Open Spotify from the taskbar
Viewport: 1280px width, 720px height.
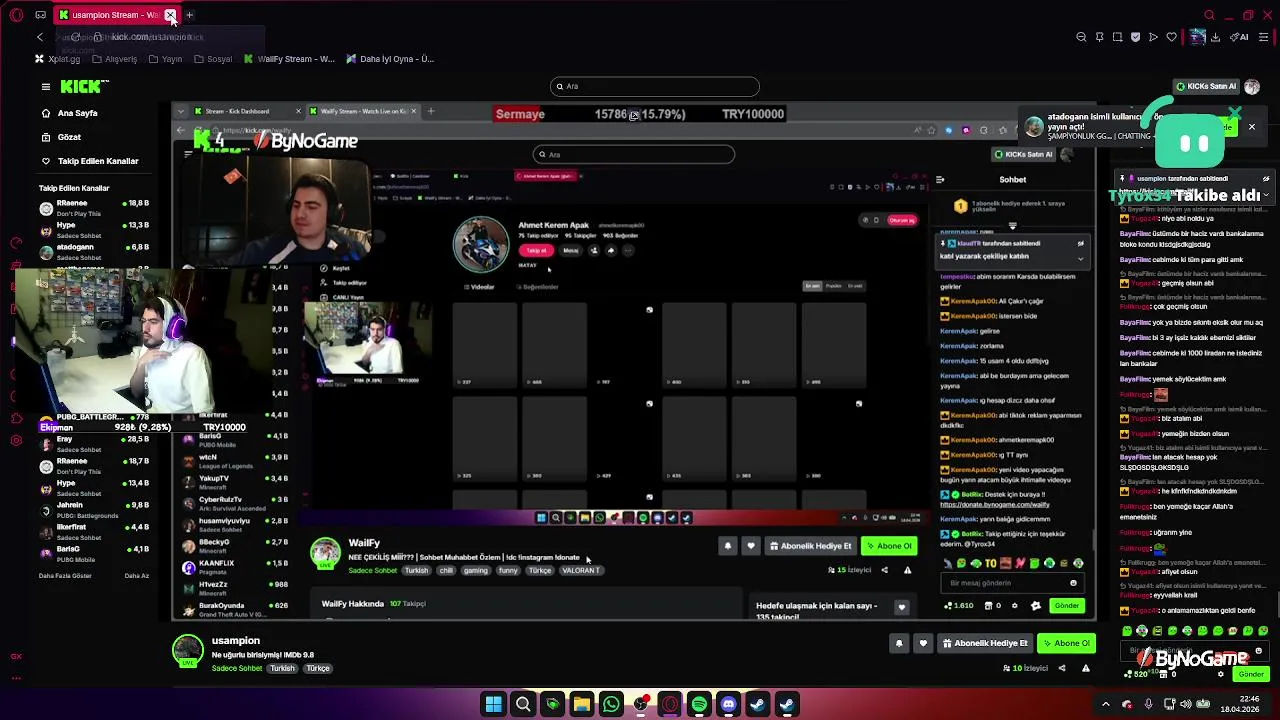[x=699, y=705]
